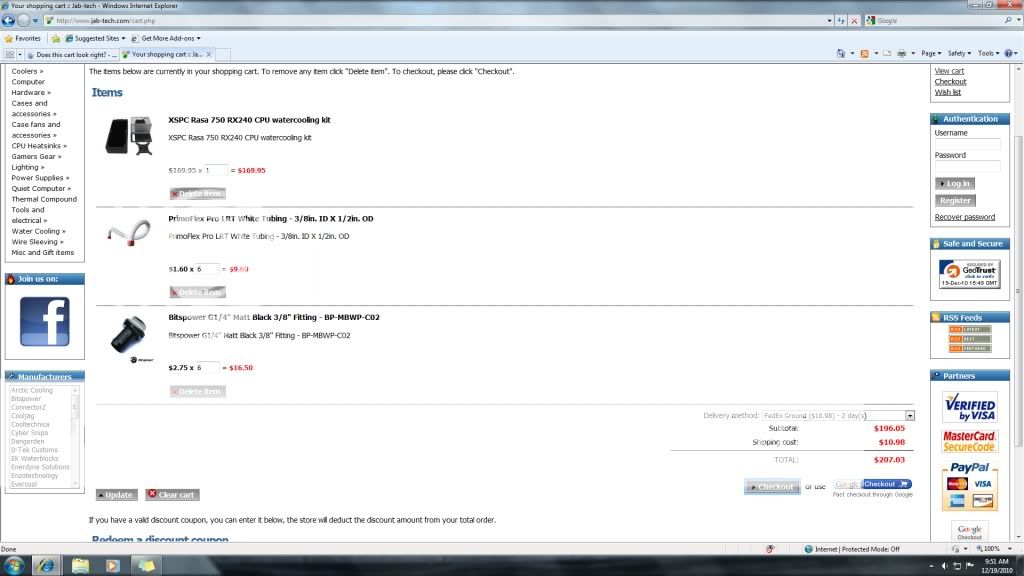Open the Quick Tabs grid icon
The height and width of the screenshot is (576, 1024).
(x=10, y=54)
